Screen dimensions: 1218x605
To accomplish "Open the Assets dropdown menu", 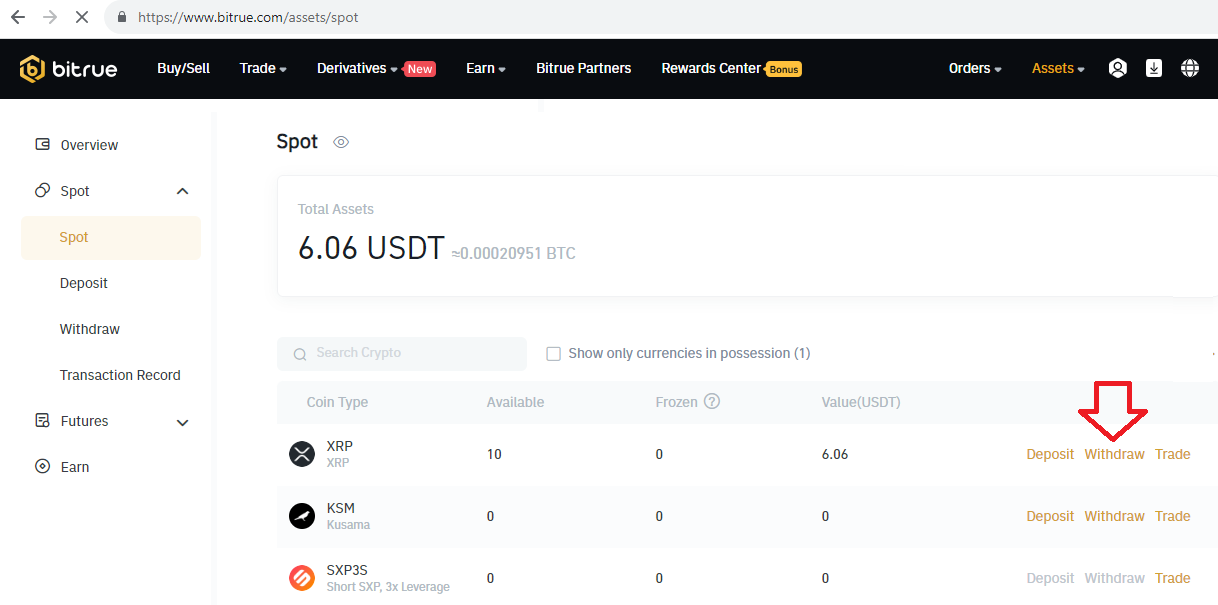I will (x=1058, y=69).
